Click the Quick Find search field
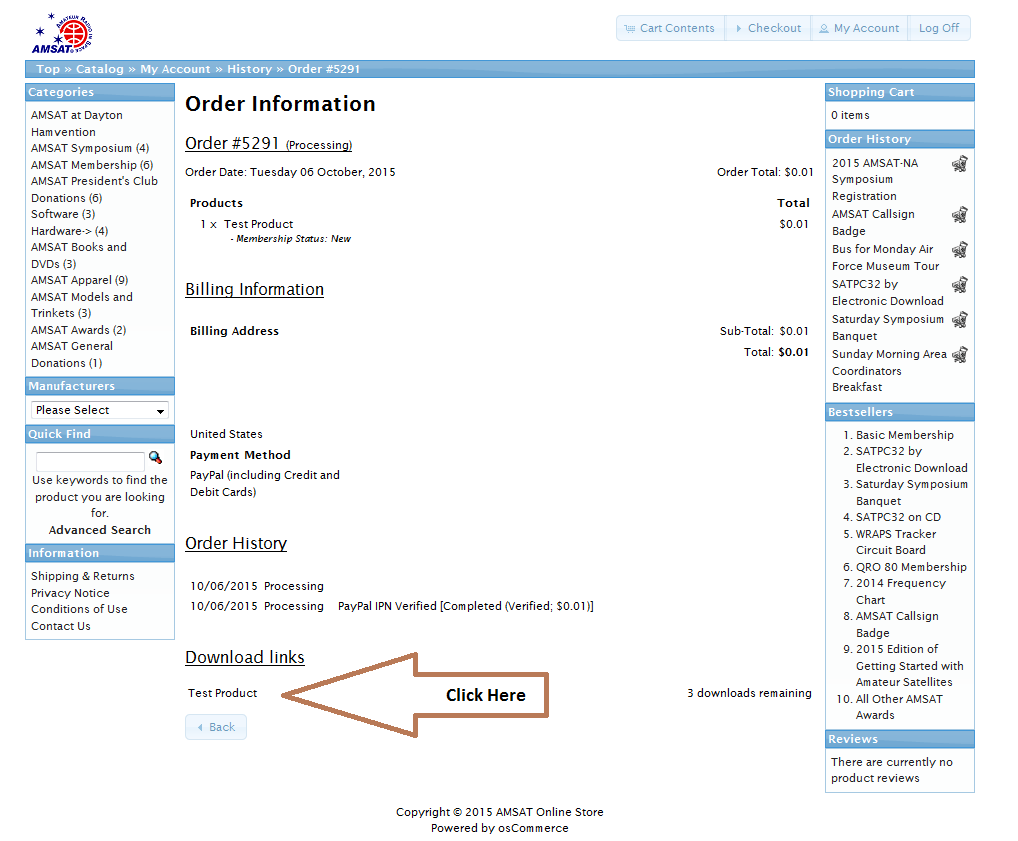This screenshot has width=1018, height=841. point(90,461)
